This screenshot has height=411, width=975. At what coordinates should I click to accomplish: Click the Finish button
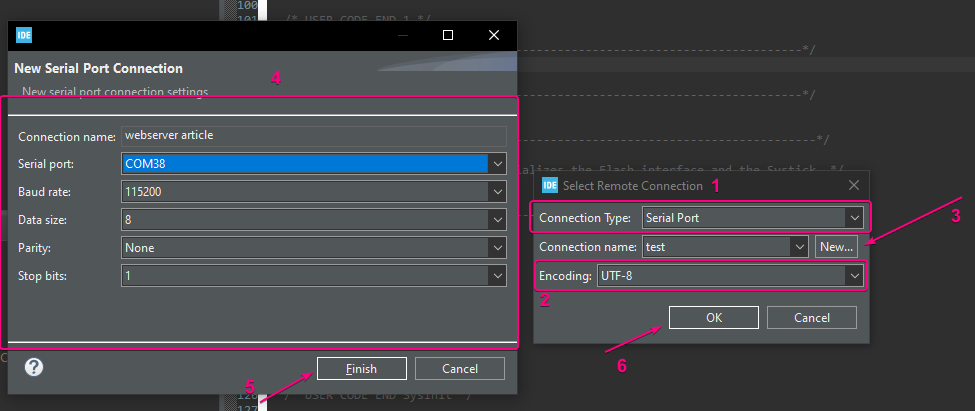pos(362,369)
